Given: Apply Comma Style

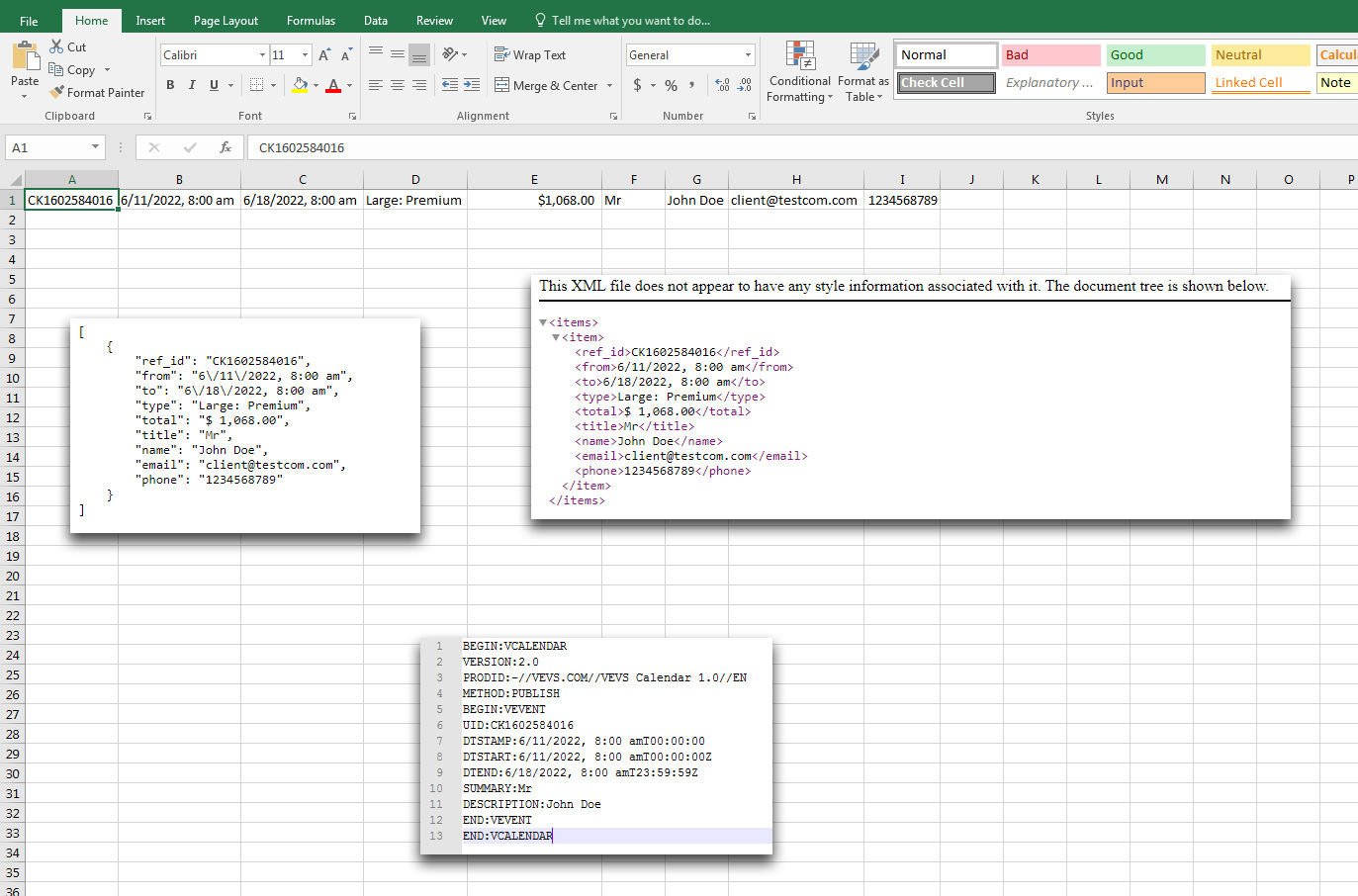Looking at the screenshot, I should [692, 85].
